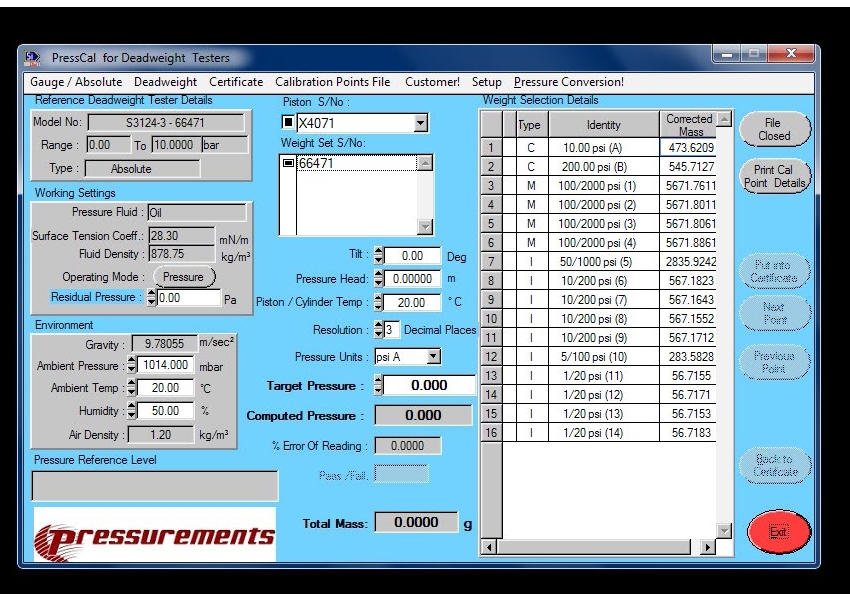850x600 pixels.
Task: Toggle the checkbox beside piston X4071
Action: 288,123
